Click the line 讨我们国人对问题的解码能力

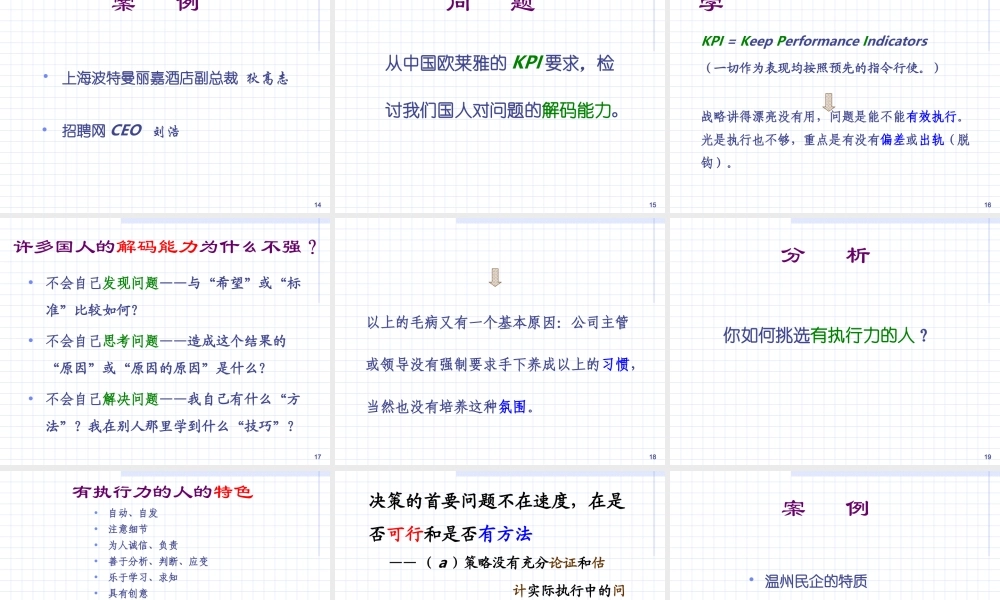pyautogui.click(x=503, y=111)
